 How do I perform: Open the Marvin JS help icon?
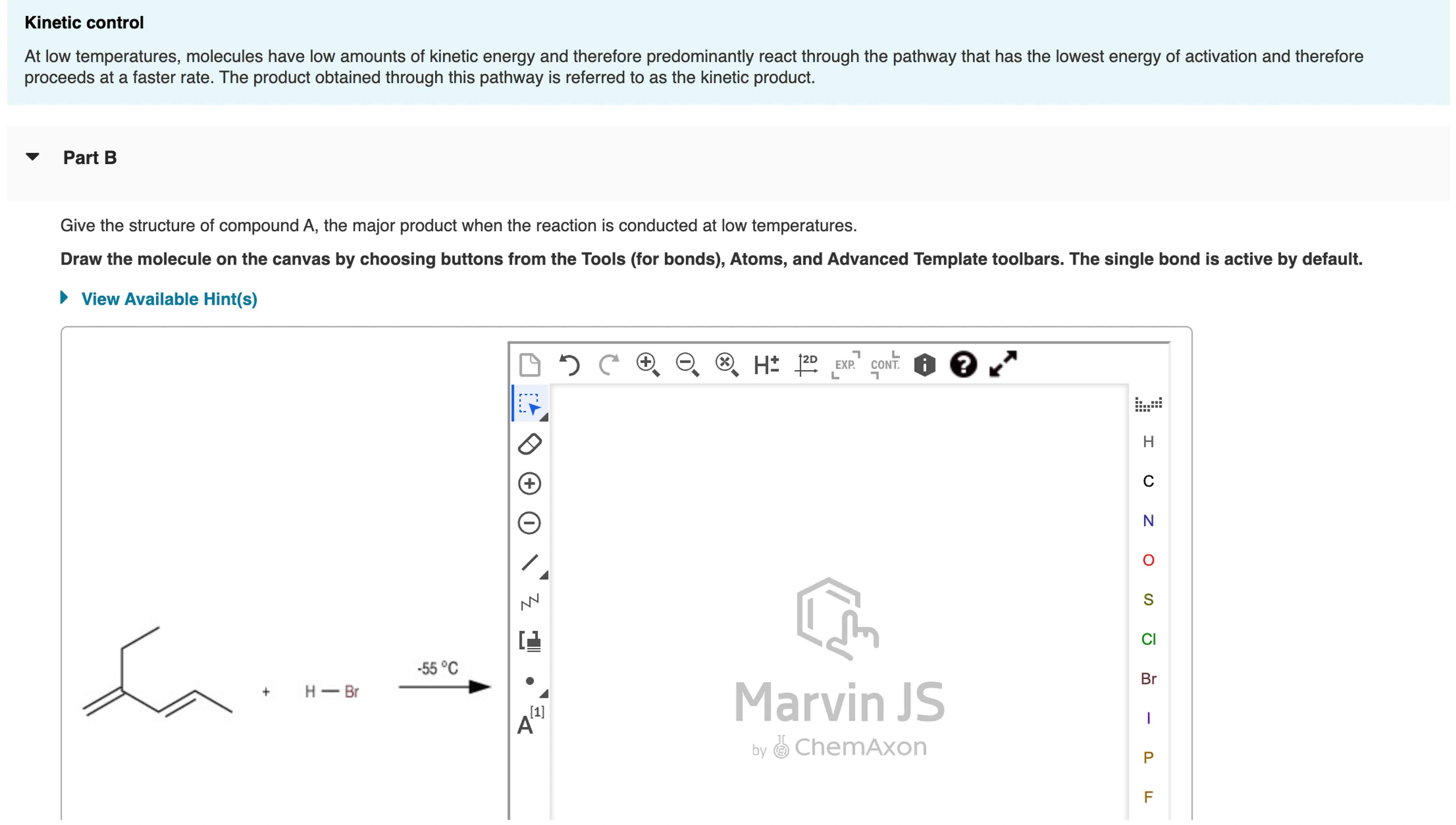pos(963,364)
